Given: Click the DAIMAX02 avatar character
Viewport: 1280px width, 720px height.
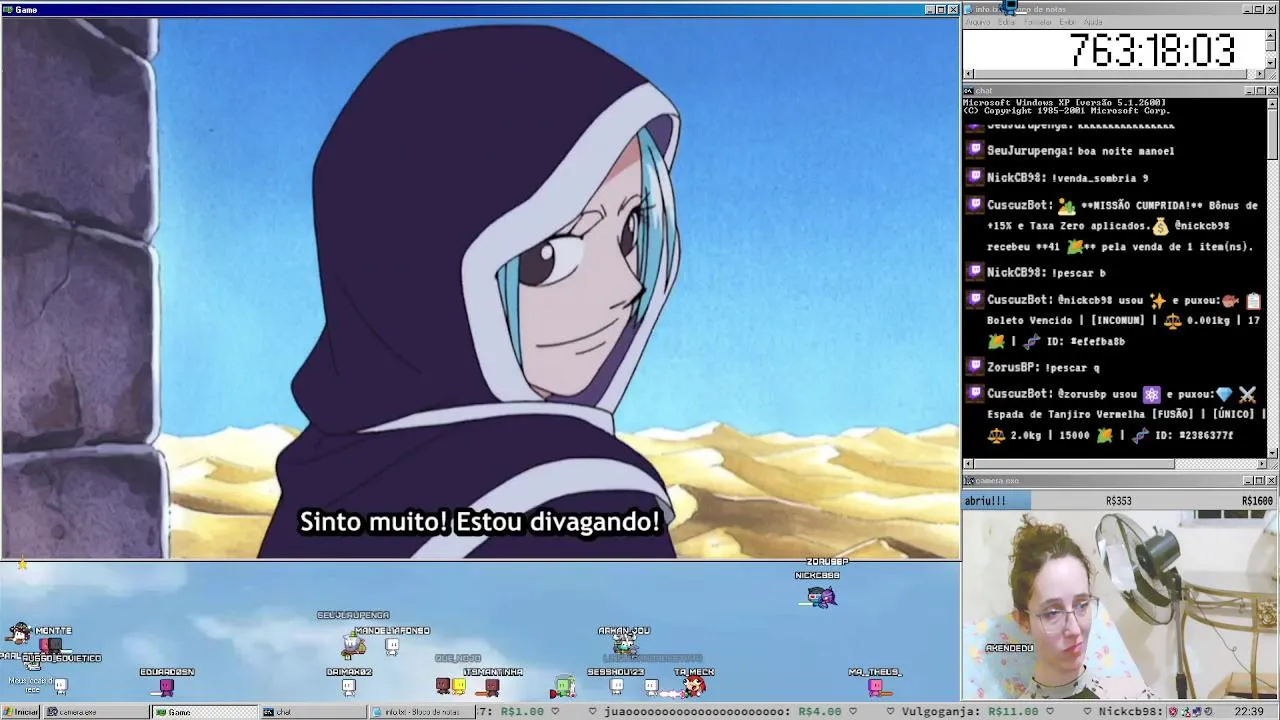Looking at the screenshot, I should [x=348, y=687].
